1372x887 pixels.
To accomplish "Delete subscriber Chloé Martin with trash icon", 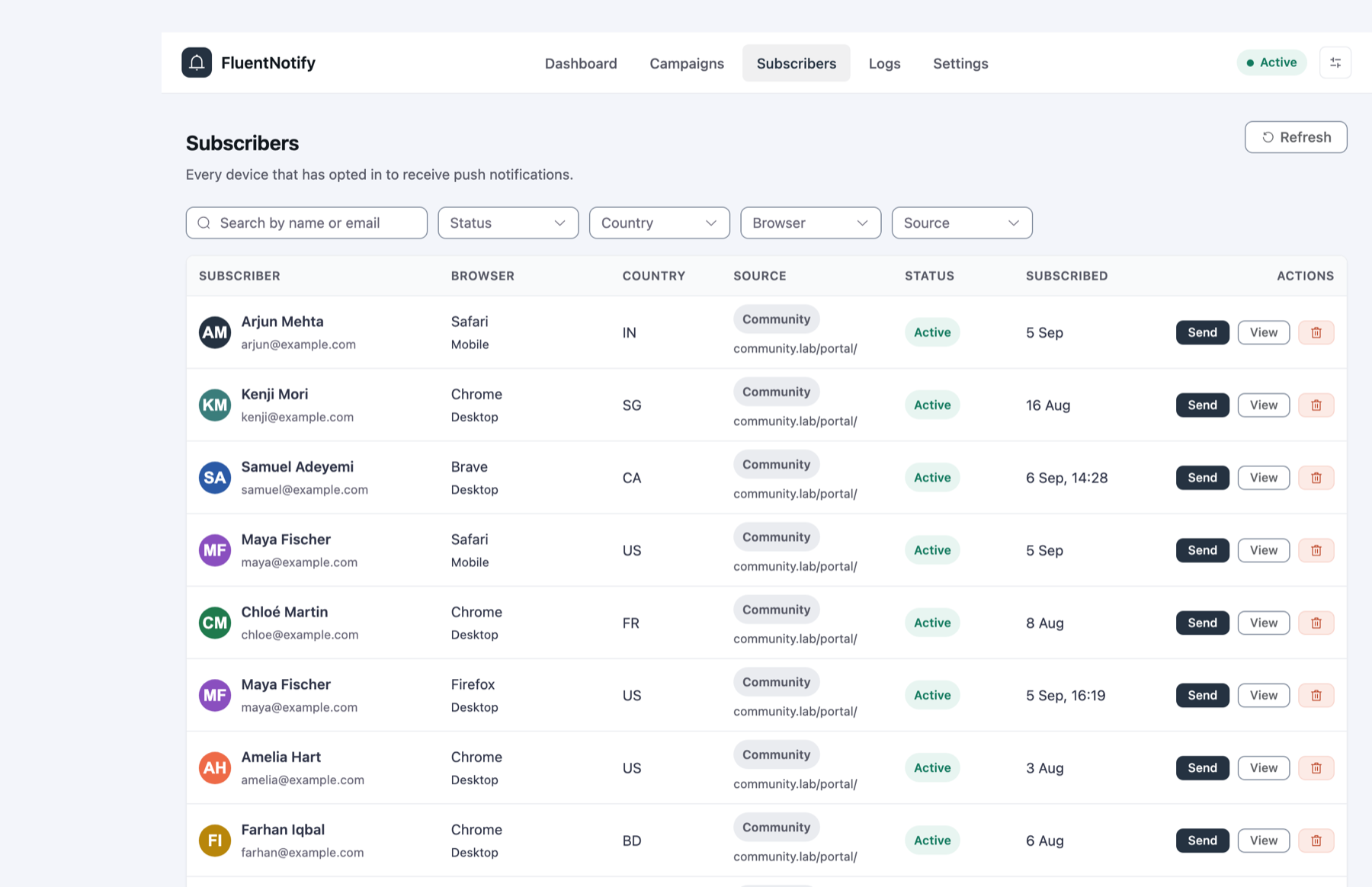I will coord(1316,623).
